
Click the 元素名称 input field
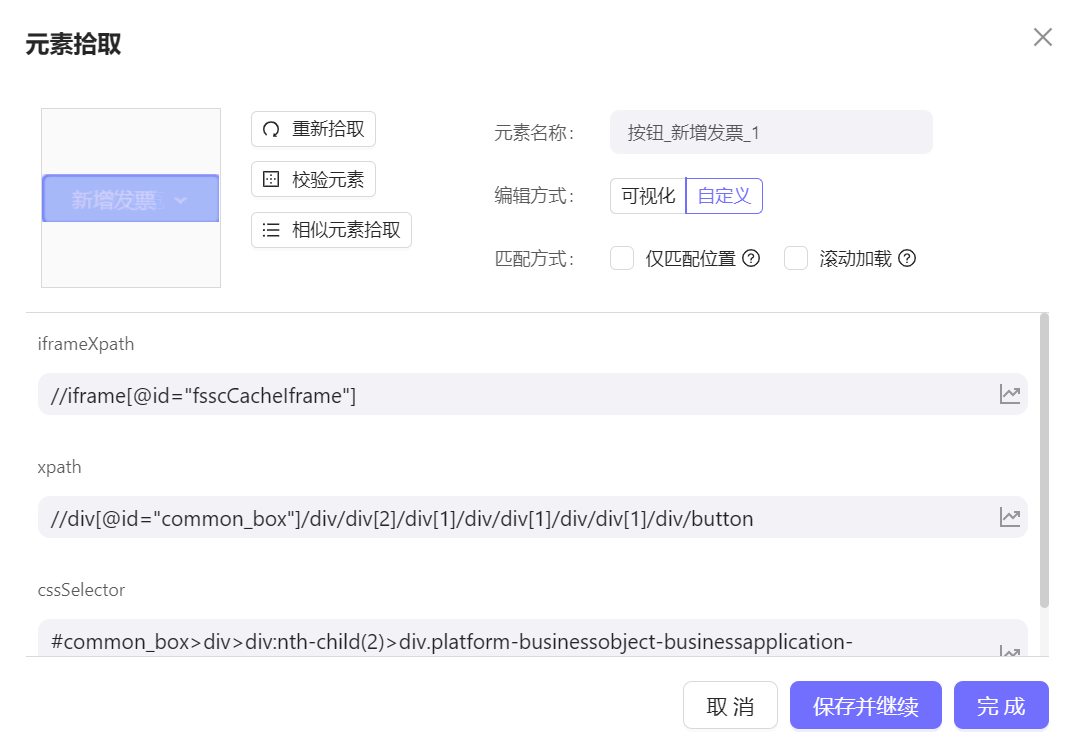pos(770,132)
